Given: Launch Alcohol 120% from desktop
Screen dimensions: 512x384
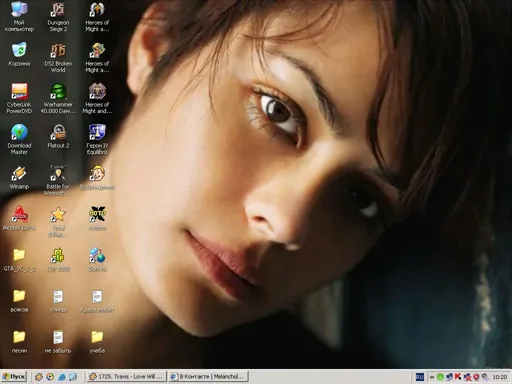Looking at the screenshot, I should (19, 218).
